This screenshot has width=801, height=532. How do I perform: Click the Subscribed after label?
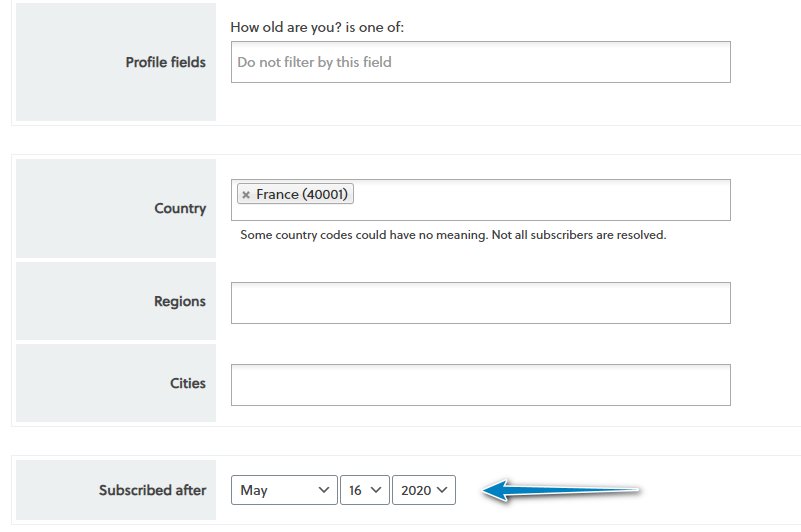152,490
